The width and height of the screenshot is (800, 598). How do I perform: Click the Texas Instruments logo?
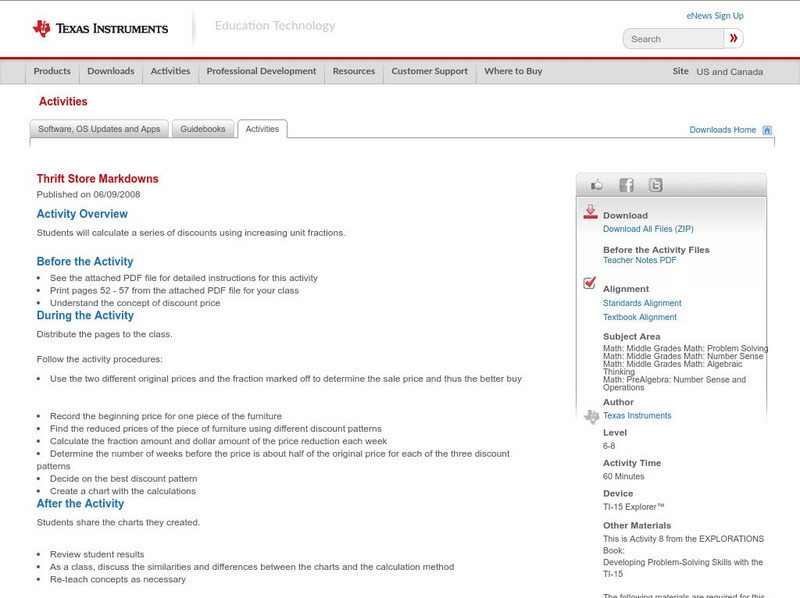pos(100,29)
